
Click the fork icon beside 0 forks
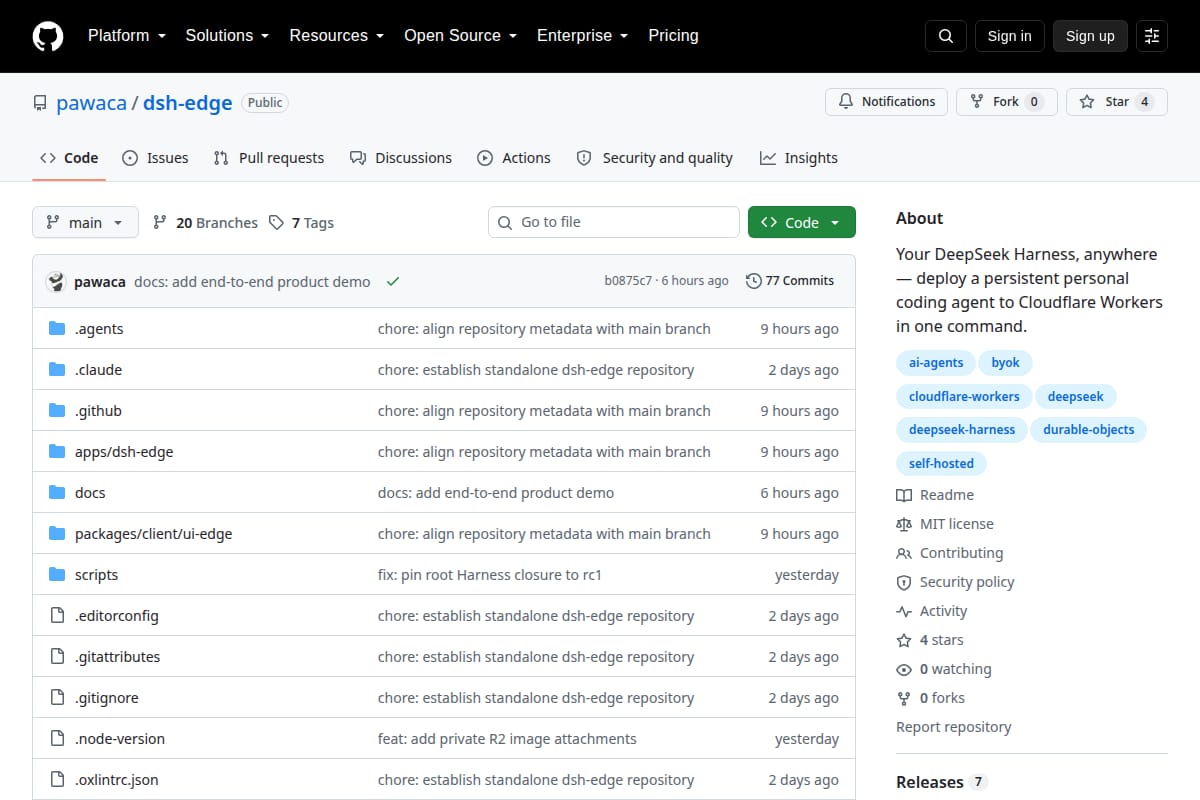coord(904,698)
